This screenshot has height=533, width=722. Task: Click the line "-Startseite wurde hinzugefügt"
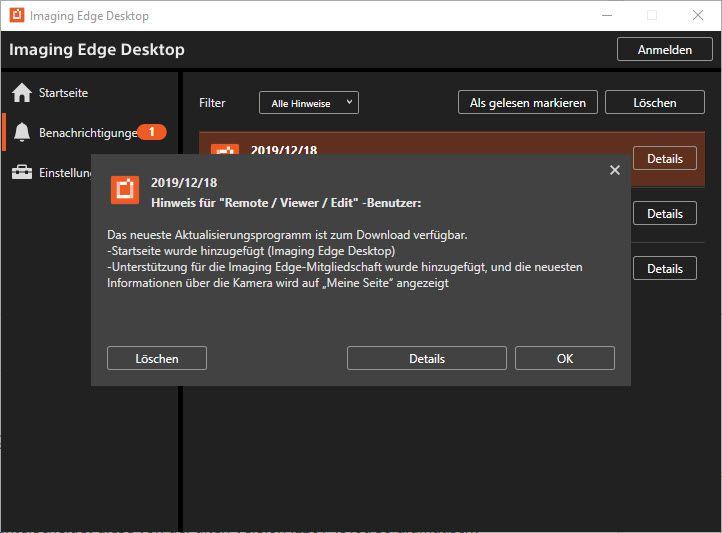(x=251, y=251)
